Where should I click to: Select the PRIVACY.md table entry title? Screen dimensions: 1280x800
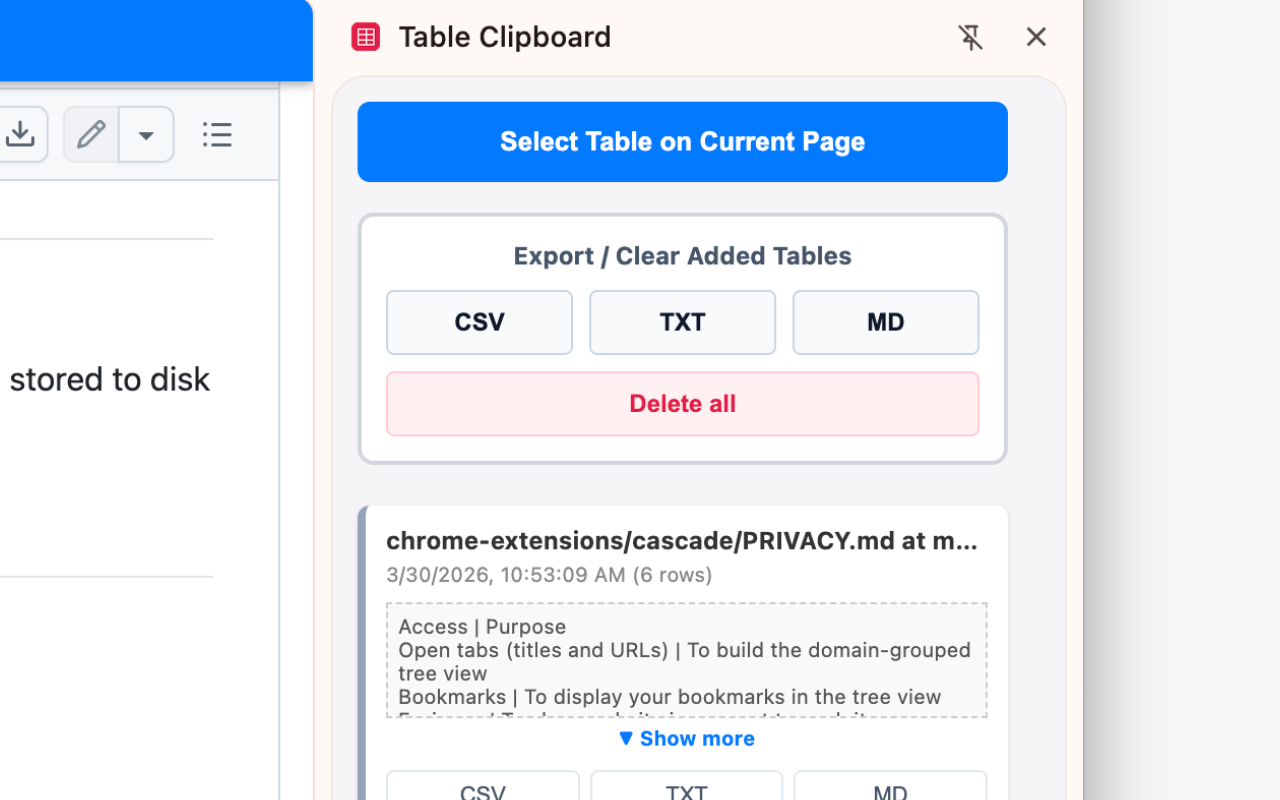(x=682, y=541)
